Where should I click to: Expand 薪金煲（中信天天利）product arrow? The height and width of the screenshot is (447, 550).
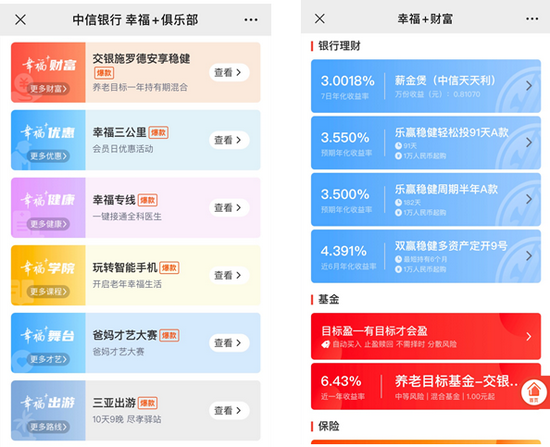pyautogui.click(x=529, y=86)
